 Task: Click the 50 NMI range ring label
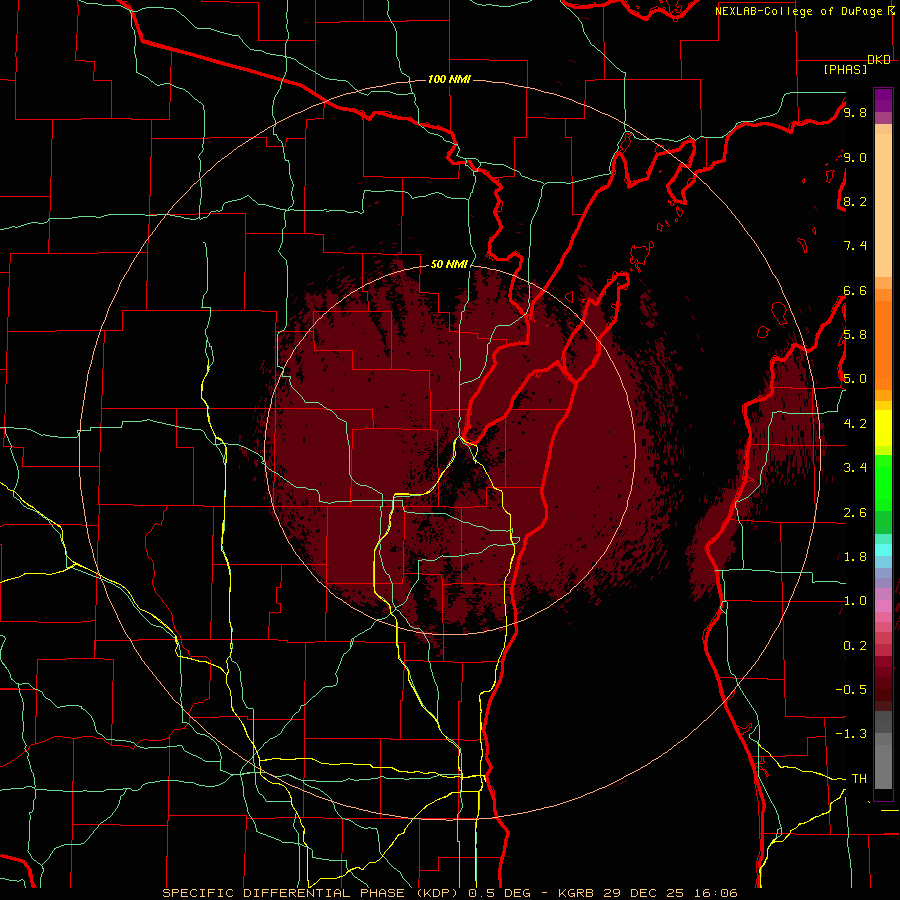pos(449,264)
